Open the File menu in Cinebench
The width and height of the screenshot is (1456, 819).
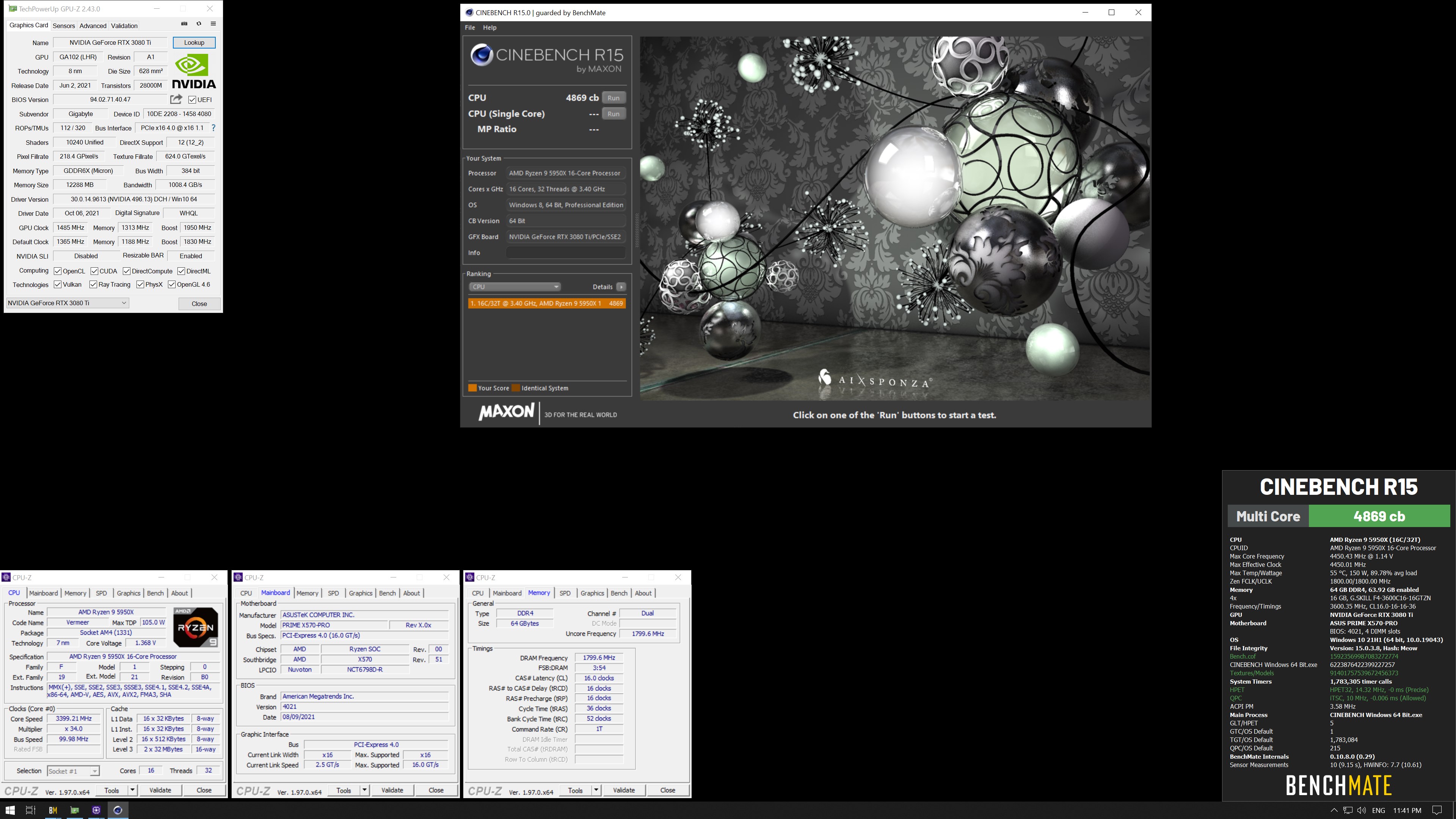coord(470,27)
